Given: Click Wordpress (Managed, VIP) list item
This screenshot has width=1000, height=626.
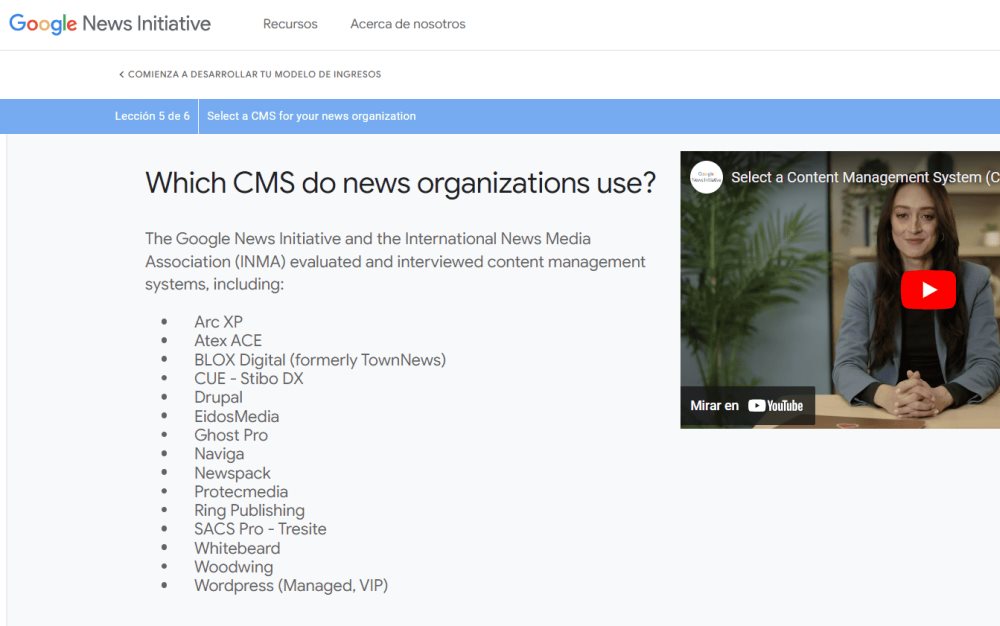Looking at the screenshot, I should tap(291, 586).
